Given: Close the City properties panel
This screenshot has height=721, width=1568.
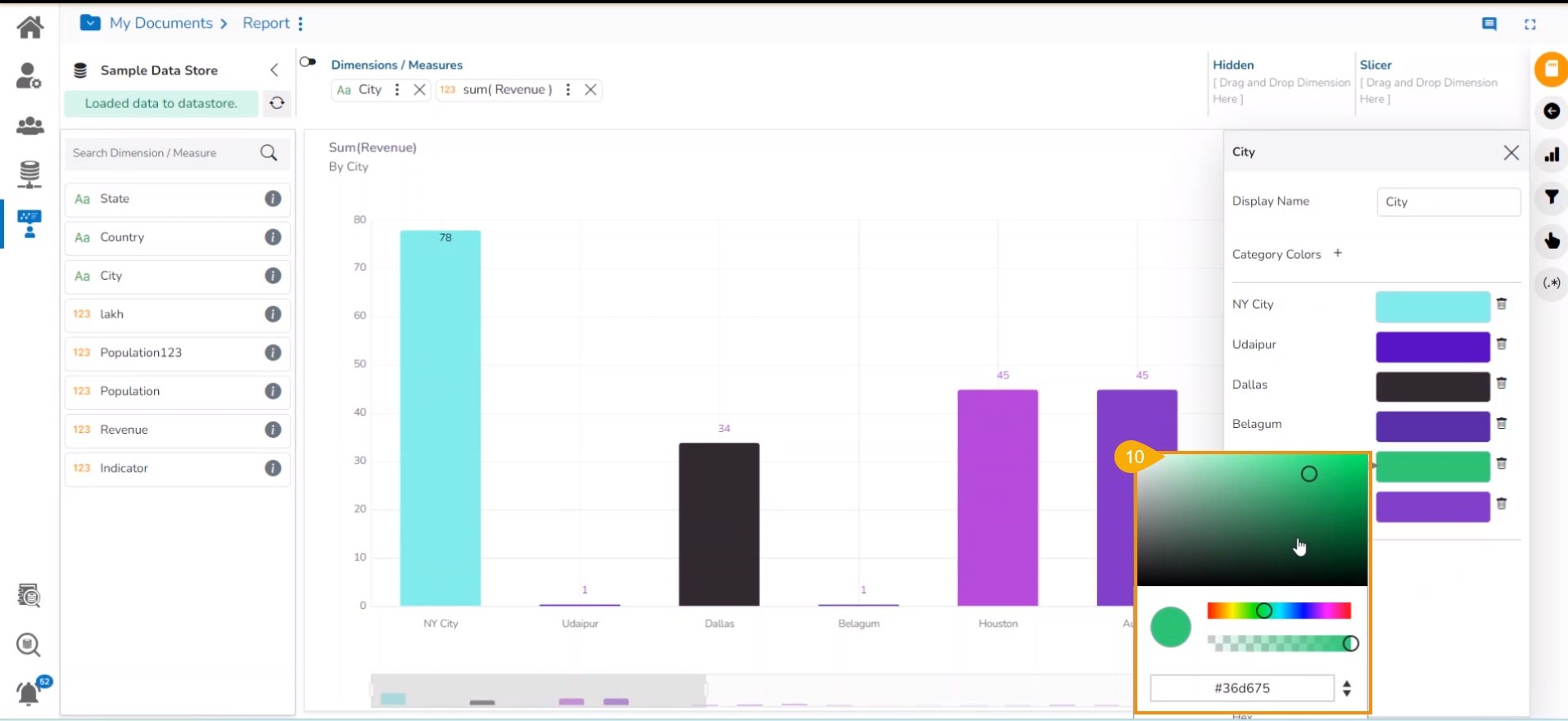Looking at the screenshot, I should [x=1512, y=152].
